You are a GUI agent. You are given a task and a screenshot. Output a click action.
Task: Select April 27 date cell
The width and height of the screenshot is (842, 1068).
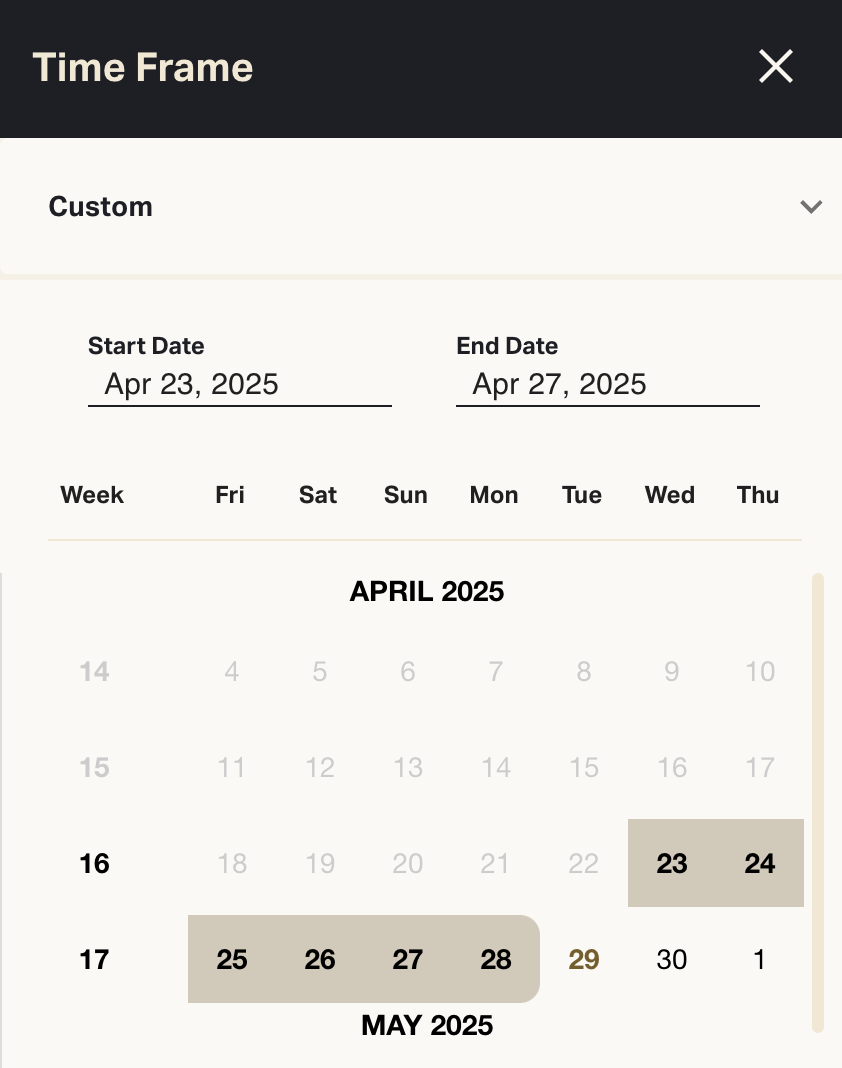[408, 960]
